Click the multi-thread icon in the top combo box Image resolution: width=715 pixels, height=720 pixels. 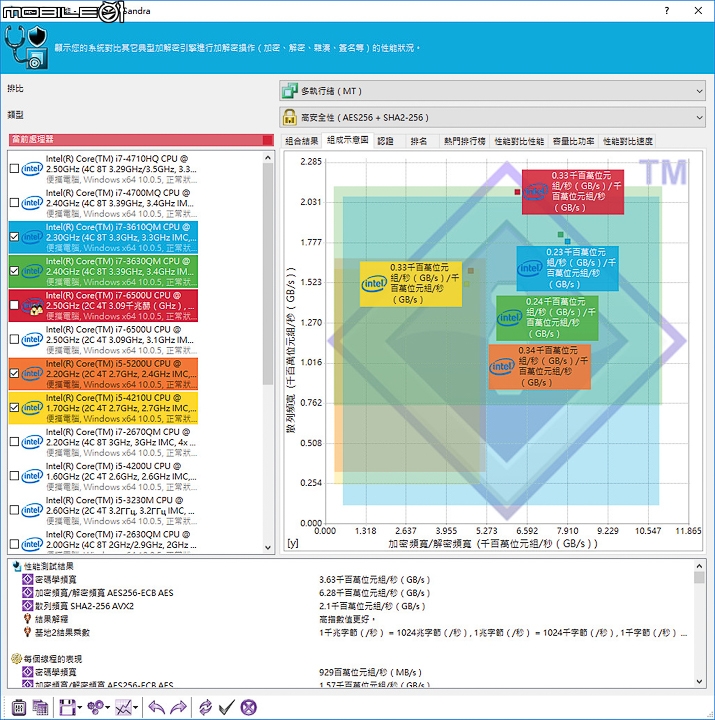(x=290, y=91)
